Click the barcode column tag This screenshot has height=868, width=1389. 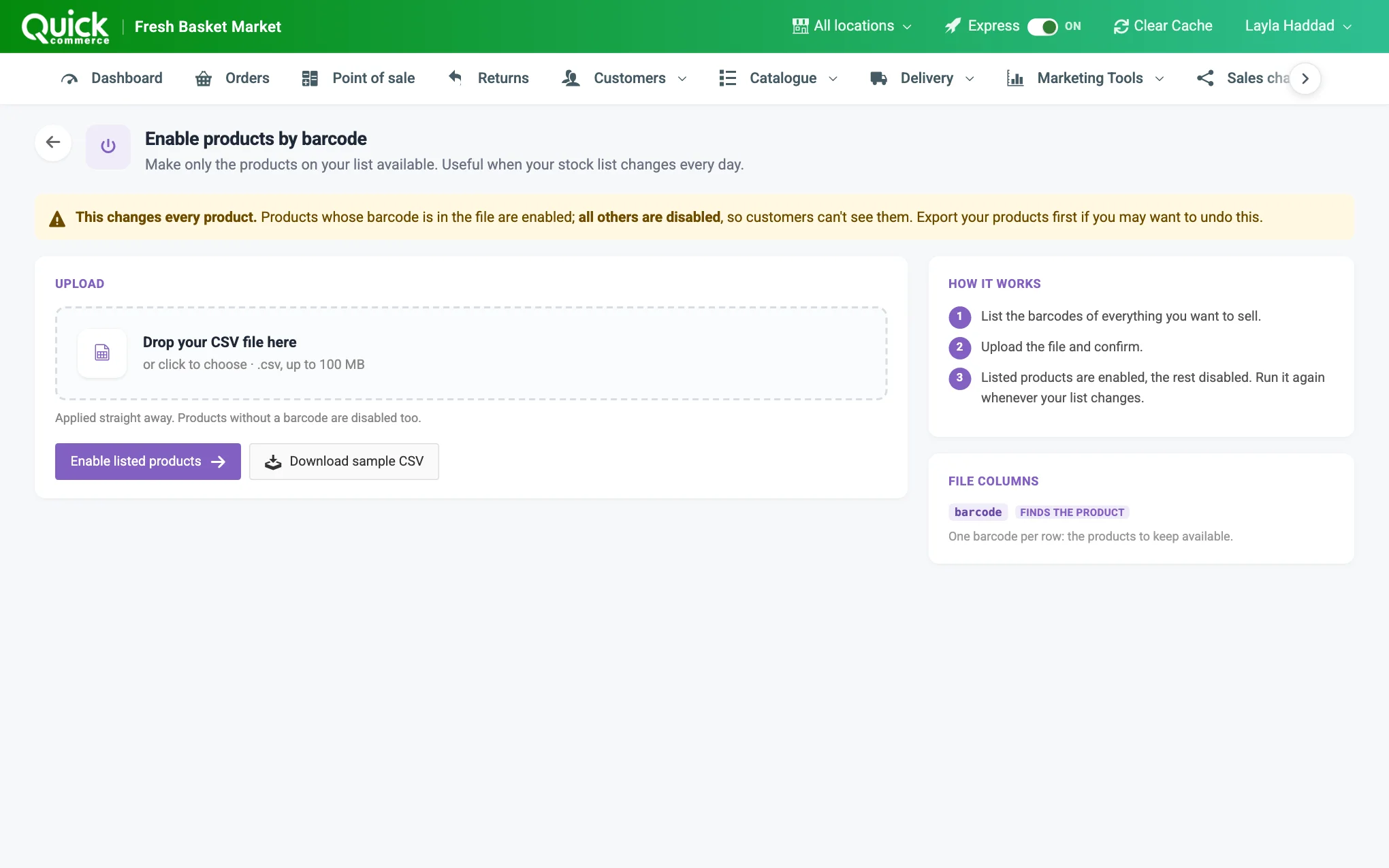(x=978, y=512)
